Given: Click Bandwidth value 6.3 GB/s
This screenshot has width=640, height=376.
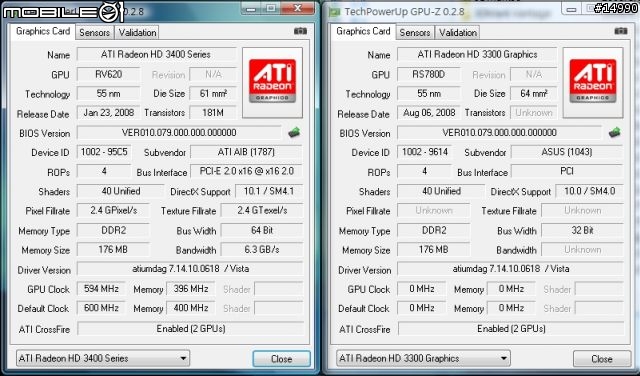Looking at the screenshot, I should (262, 249).
